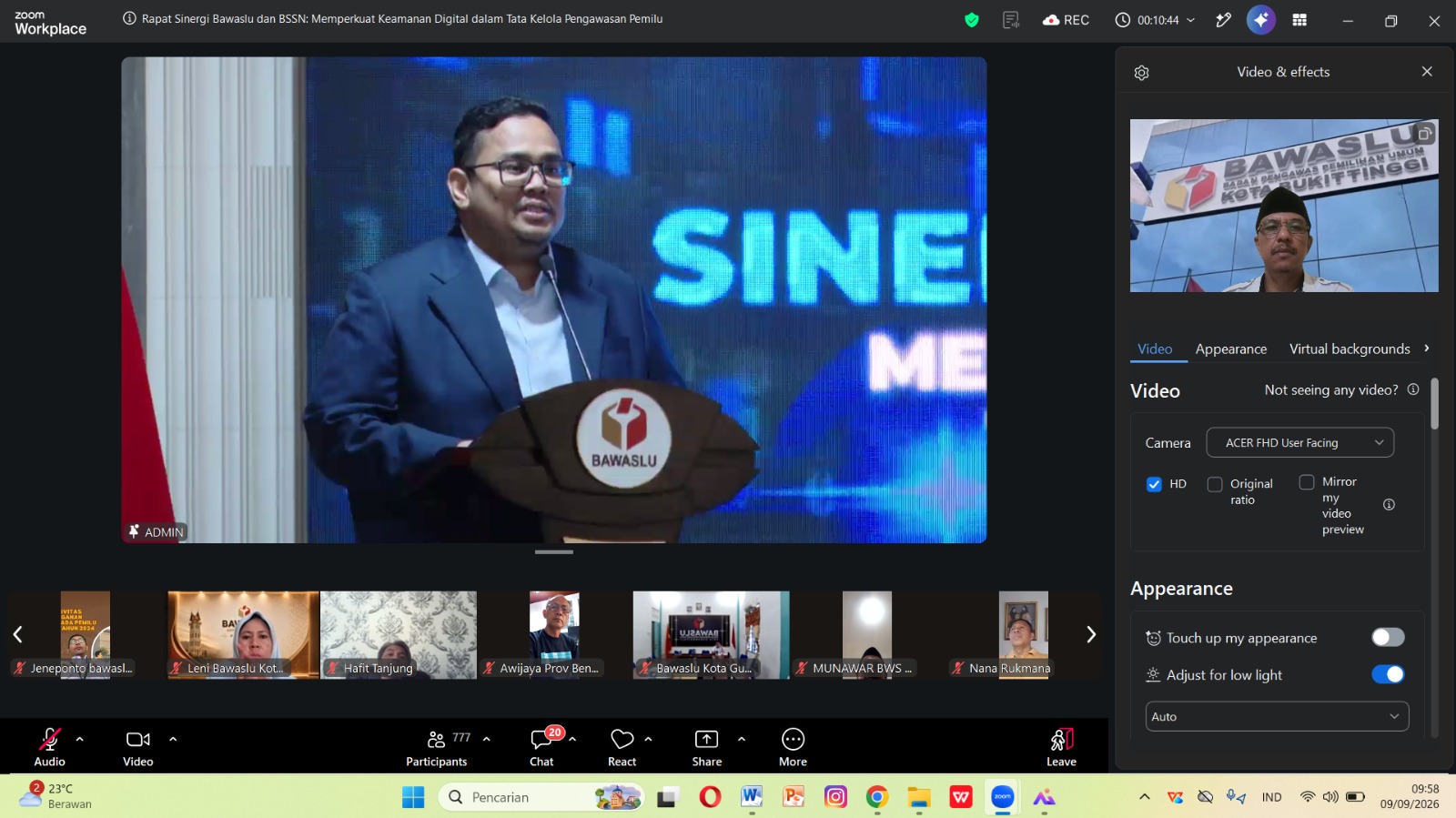
Task: Click the Share screen icon
Action: coord(707,739)
